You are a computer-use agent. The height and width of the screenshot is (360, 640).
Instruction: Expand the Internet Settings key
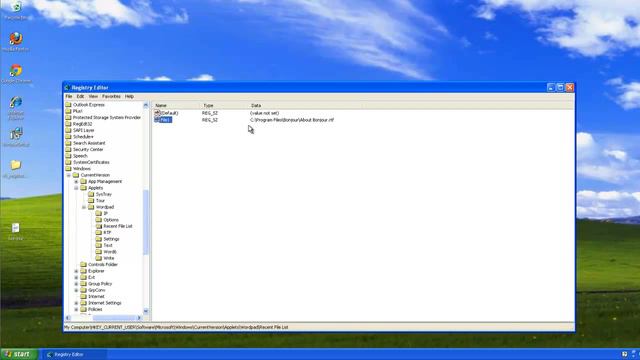coord(76,303)
